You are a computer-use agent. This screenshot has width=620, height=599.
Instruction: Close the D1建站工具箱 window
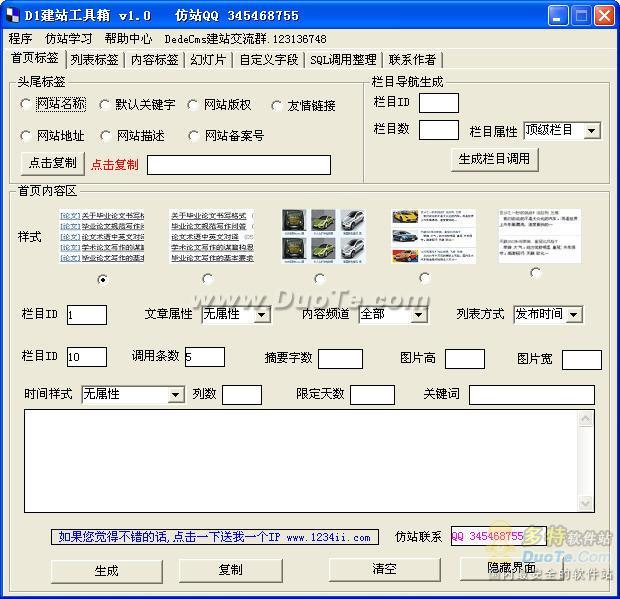point(605,15)
